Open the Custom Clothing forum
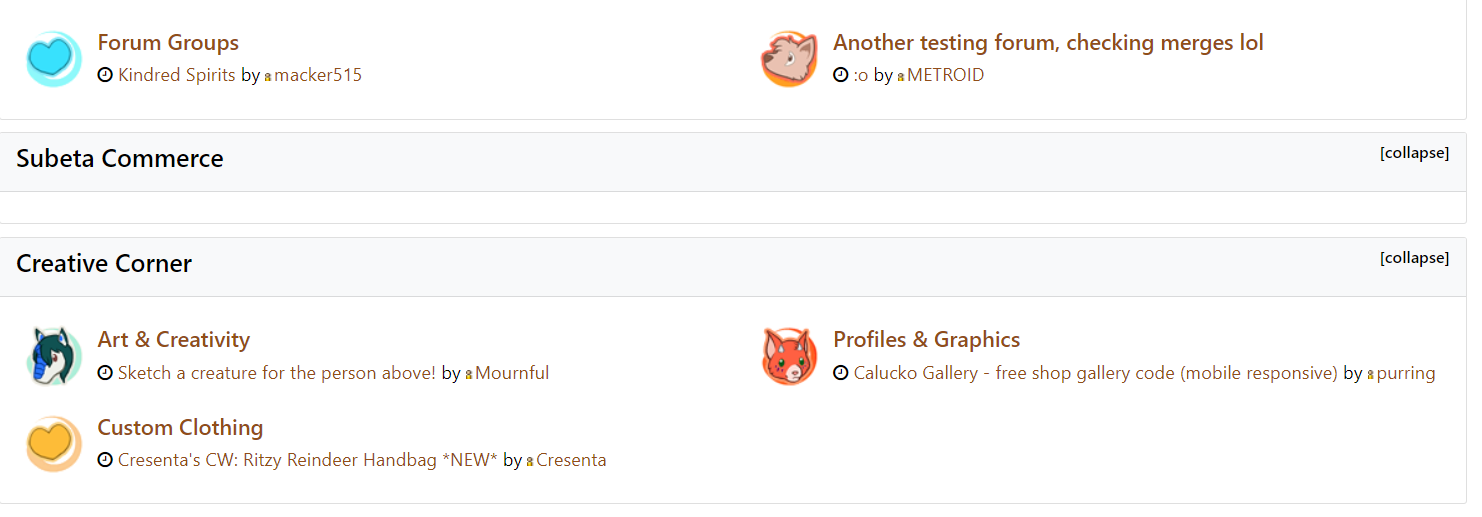1482x517 pixels. tap(180, 428)
